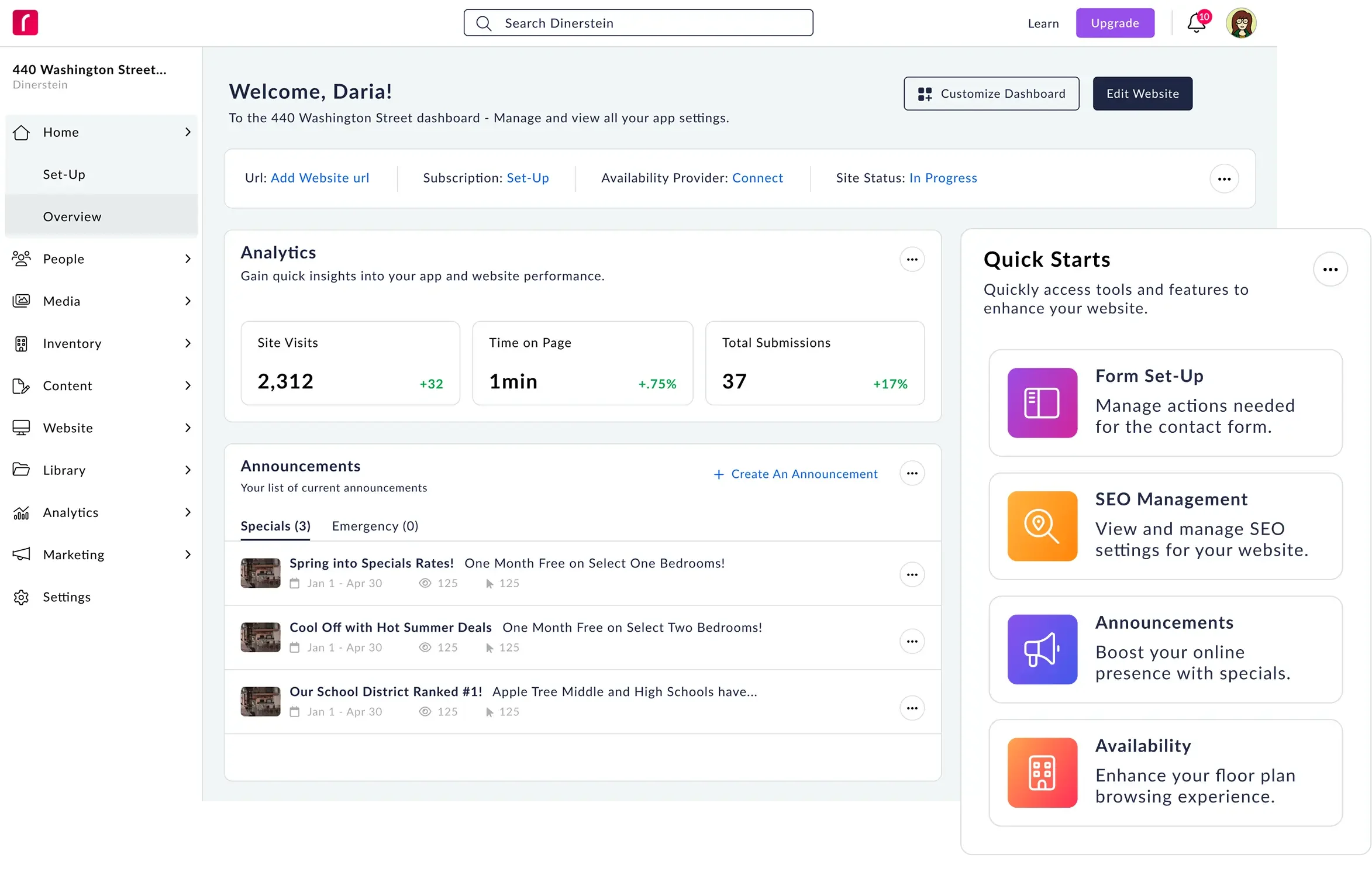The height and width of the screenshot is (875, 1372).
Task: Click the 'Spring into Specials Rates!' title
Action: [372, 563]
